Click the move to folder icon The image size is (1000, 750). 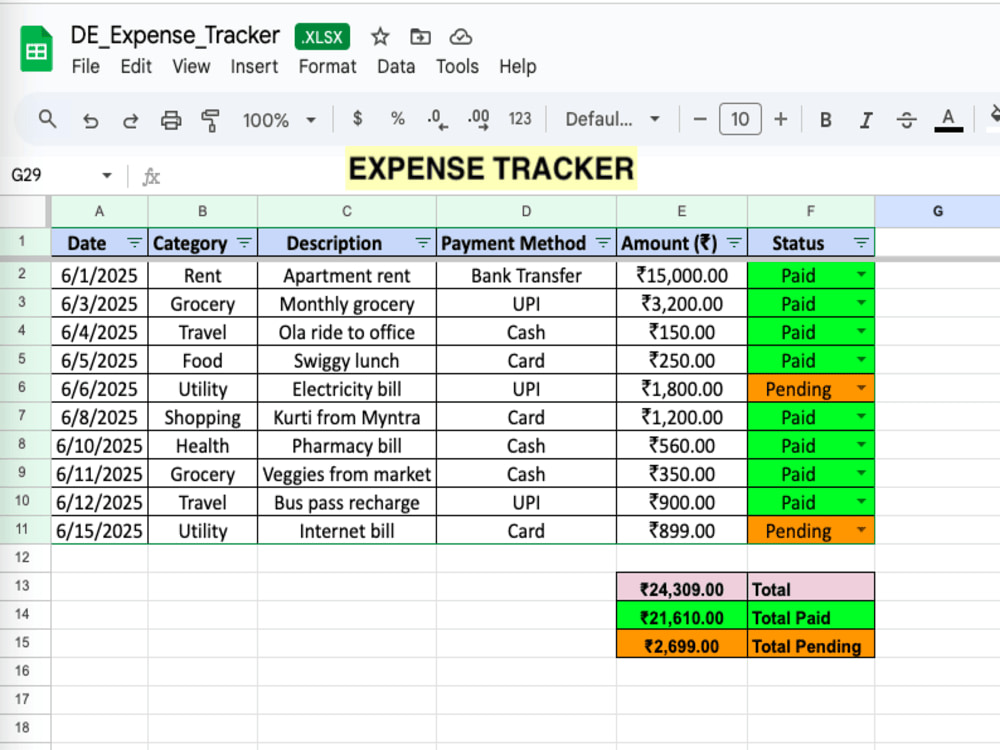coord(420,37)
